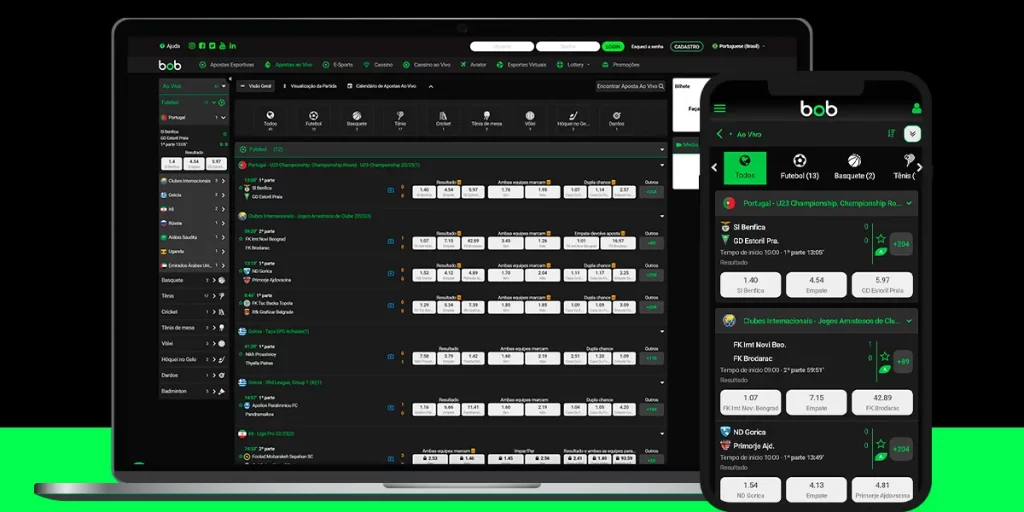Select the Vôlei sport tile on laptop

tap(530, 118)
